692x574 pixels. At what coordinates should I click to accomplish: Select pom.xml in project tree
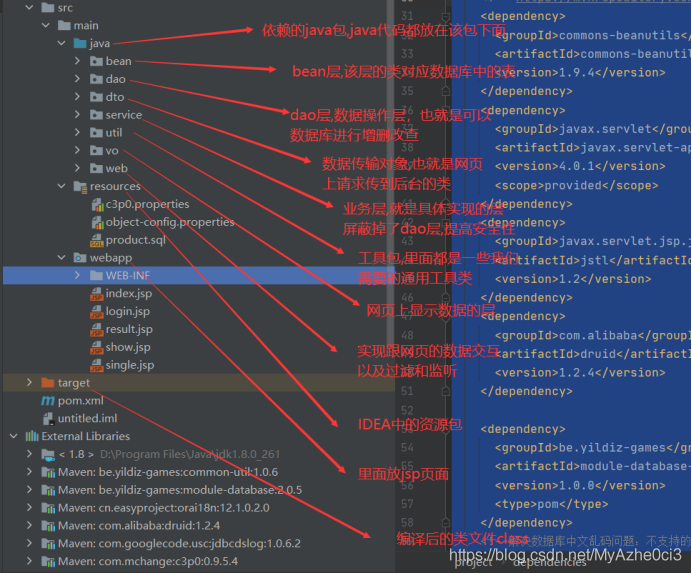(x=80, y=401)
